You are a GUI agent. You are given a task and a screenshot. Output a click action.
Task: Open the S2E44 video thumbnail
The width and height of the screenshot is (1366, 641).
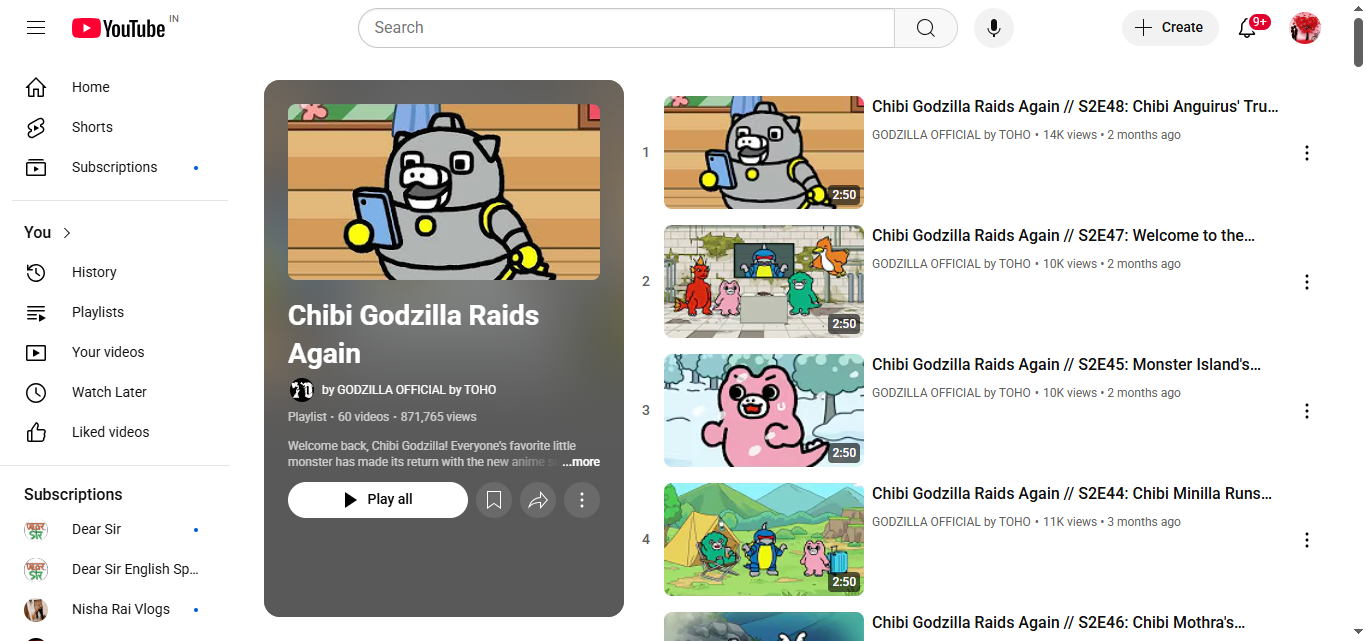[764, 539]
